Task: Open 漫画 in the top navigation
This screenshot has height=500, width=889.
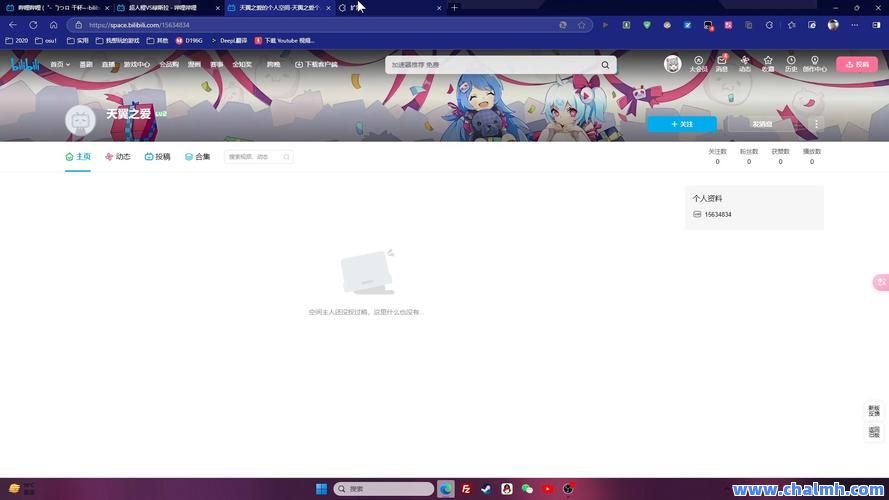Action: (x=194, y=65)
